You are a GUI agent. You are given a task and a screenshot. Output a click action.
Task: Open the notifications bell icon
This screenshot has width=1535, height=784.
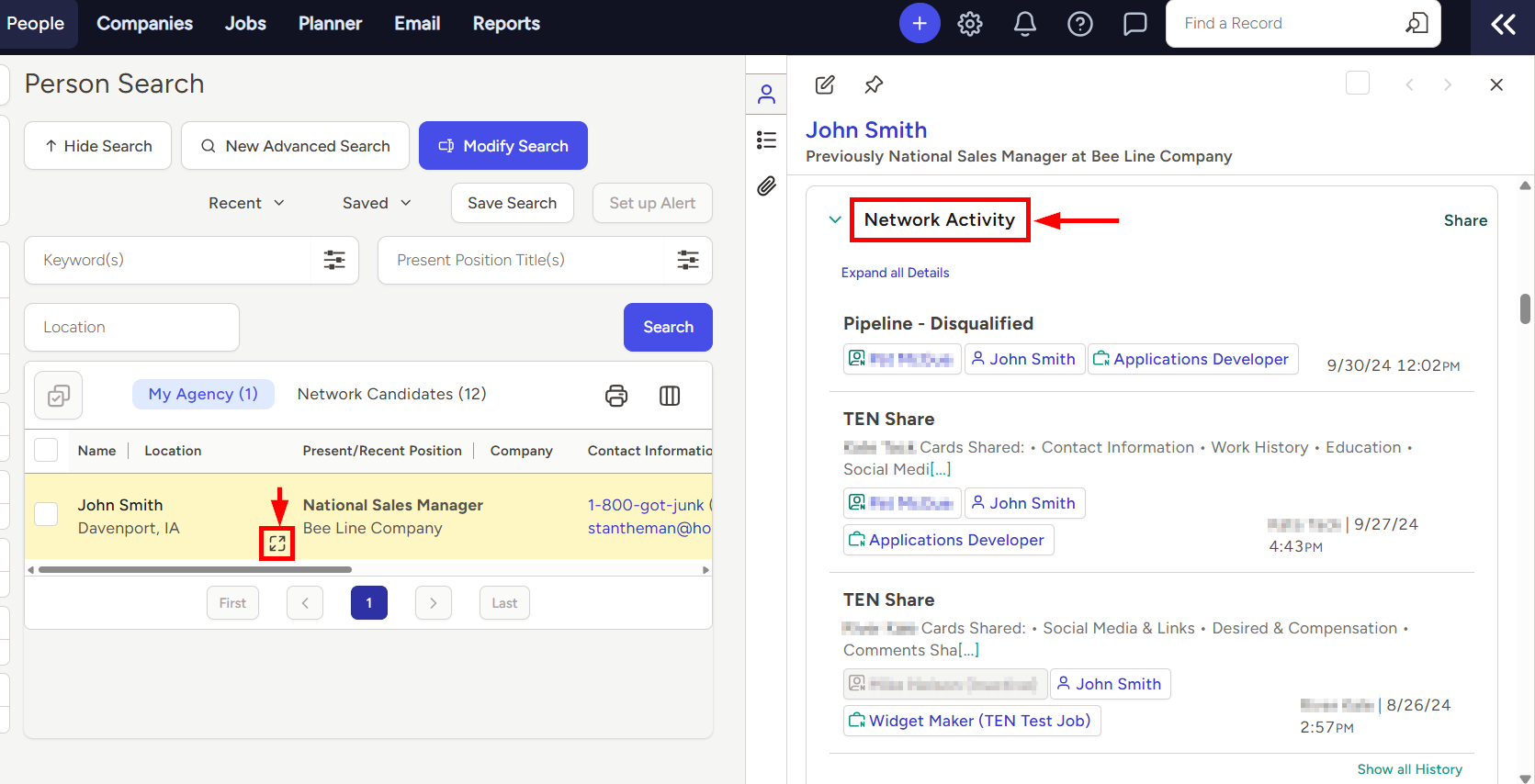pos(1025,24)
